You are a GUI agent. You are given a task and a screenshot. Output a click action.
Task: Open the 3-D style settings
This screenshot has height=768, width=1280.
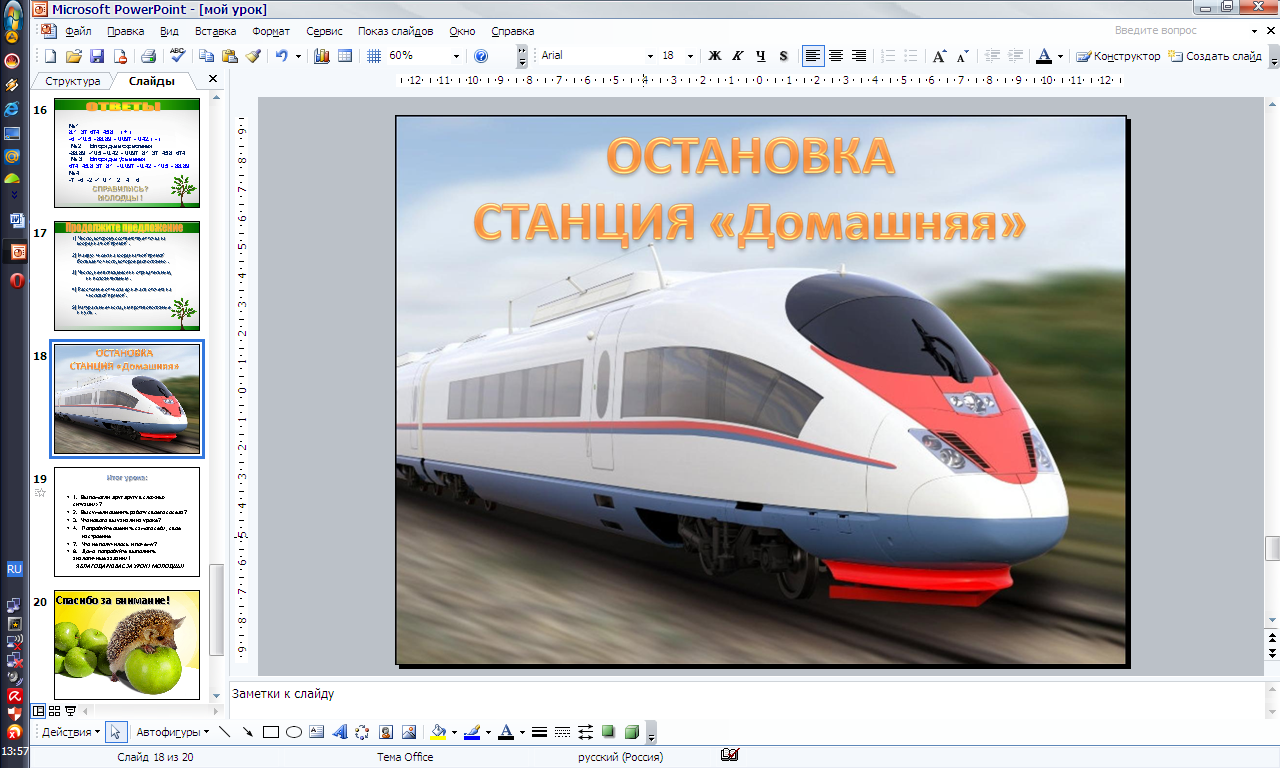(631, 732)
